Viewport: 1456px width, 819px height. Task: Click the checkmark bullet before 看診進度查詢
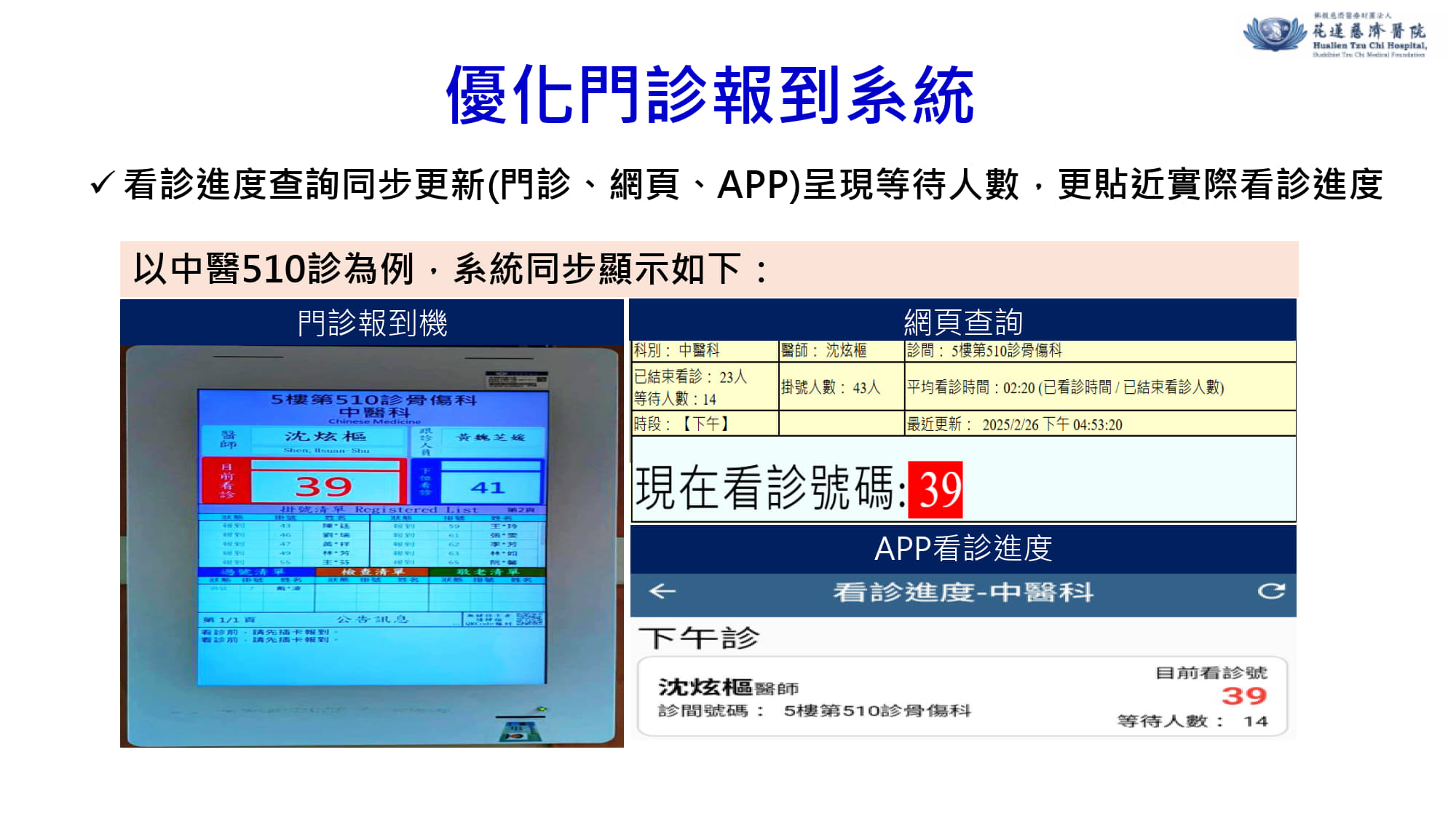102,183
